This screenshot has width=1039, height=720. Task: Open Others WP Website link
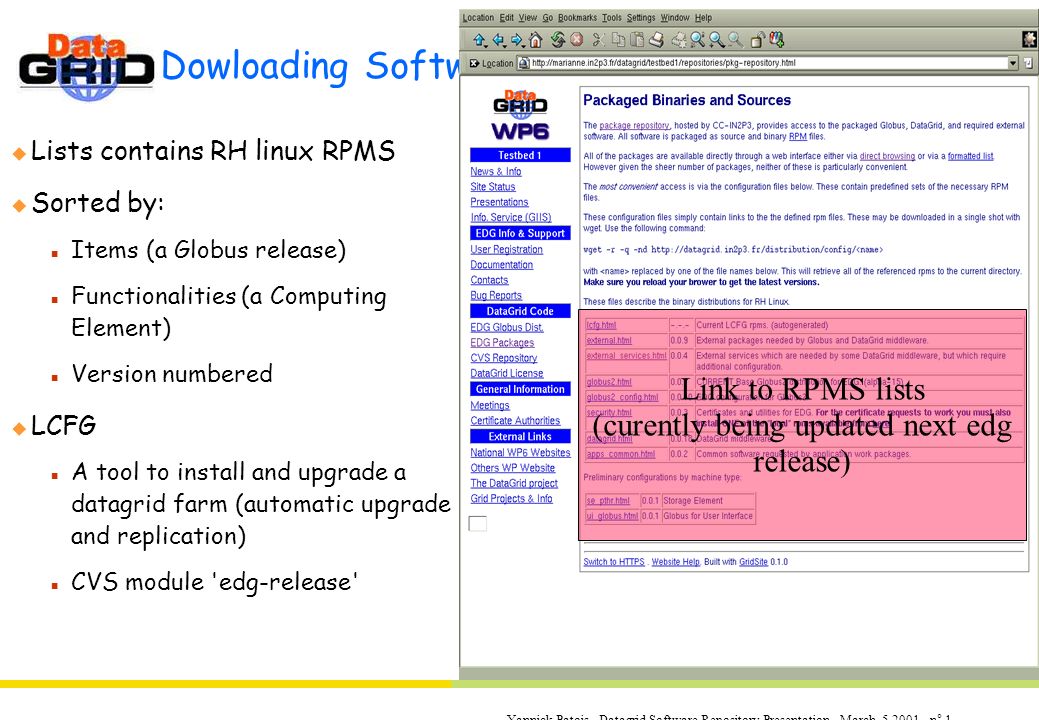click(x=513, y=468)
